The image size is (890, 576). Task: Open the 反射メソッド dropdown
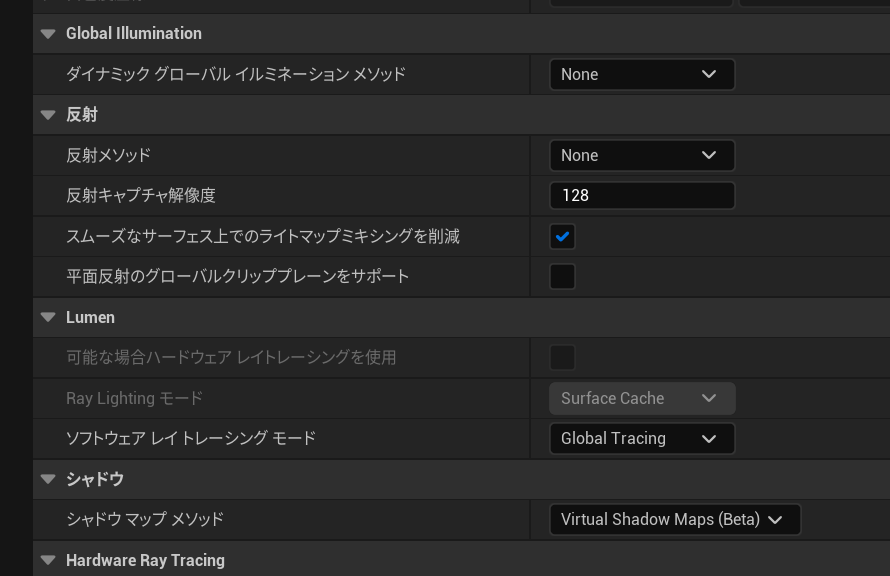(642, 155)
